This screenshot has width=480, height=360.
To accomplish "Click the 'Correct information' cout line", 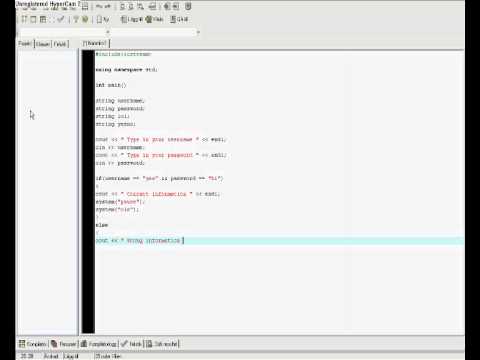I will coord(158,194).
